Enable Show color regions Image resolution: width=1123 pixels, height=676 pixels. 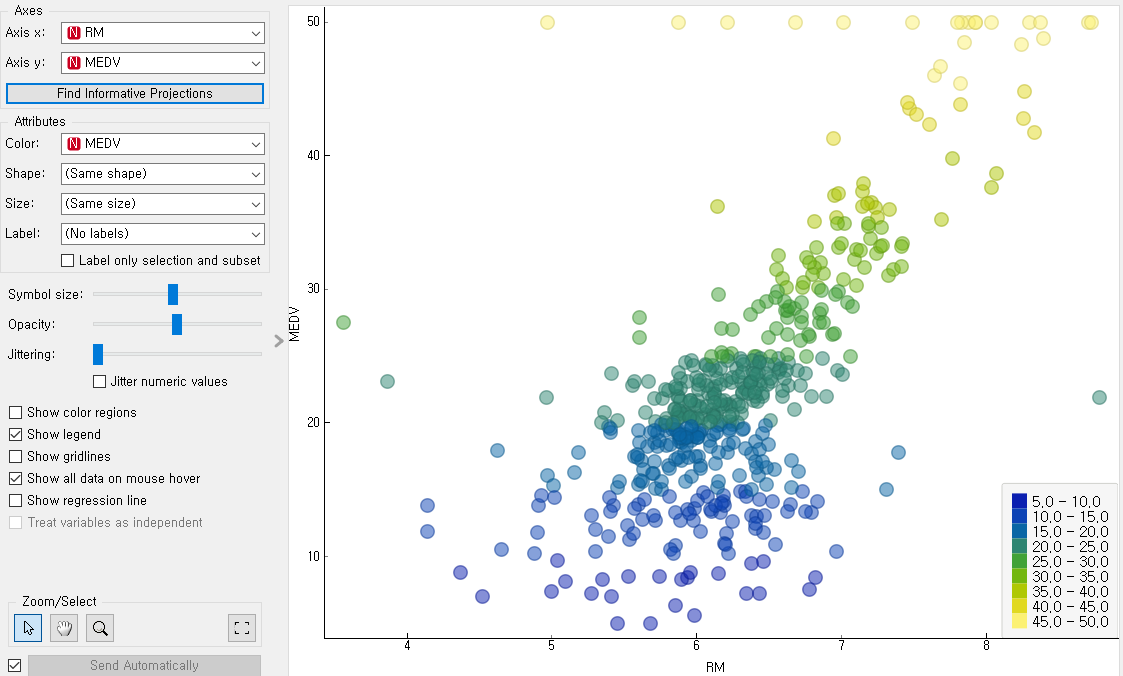pos(16,412)
